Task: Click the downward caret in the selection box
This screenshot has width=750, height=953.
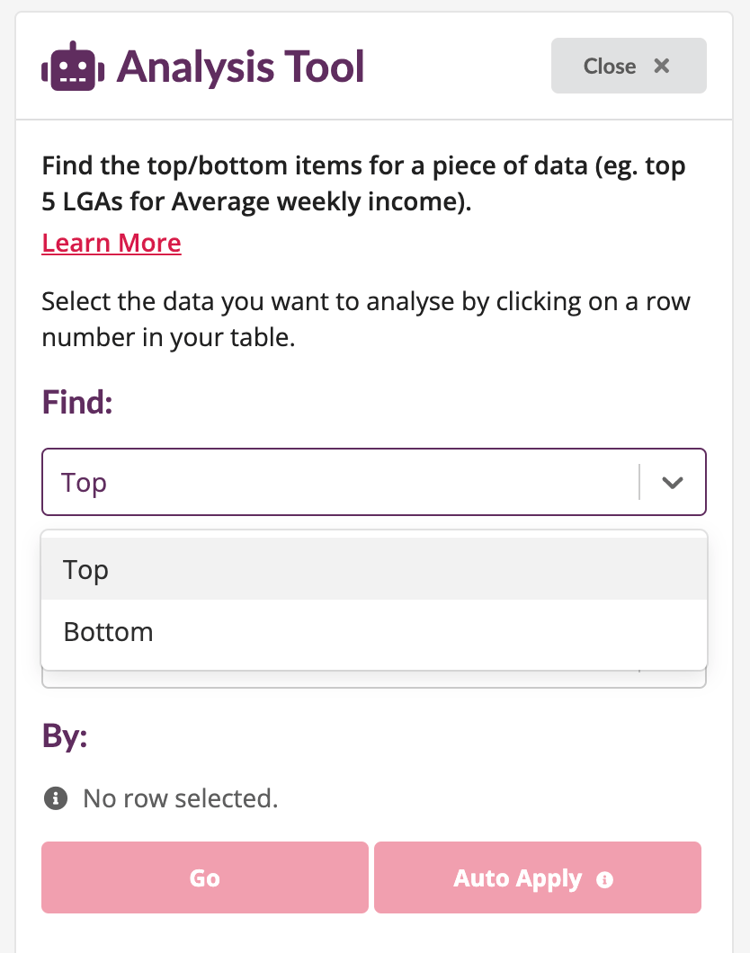Action: [x=672, y=482]
